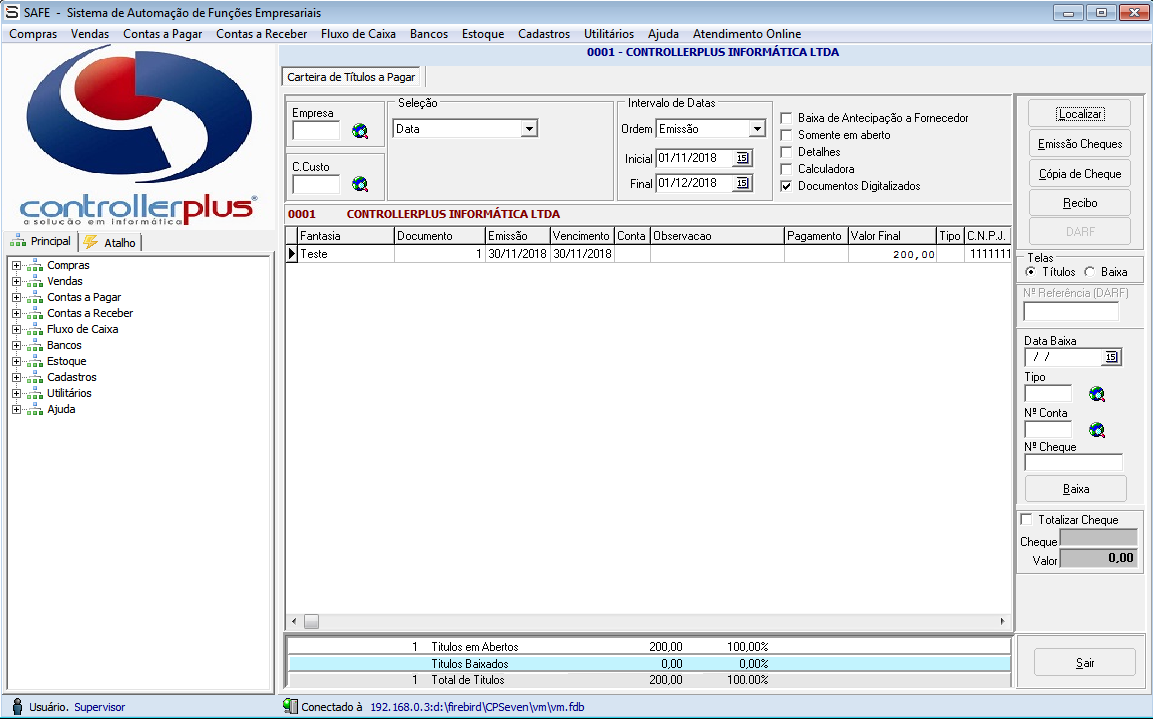Image resolution: width=1153 pixels, height=719 pixels.
Task: Click the user icon in status bar
Action: tap(18, 707)
